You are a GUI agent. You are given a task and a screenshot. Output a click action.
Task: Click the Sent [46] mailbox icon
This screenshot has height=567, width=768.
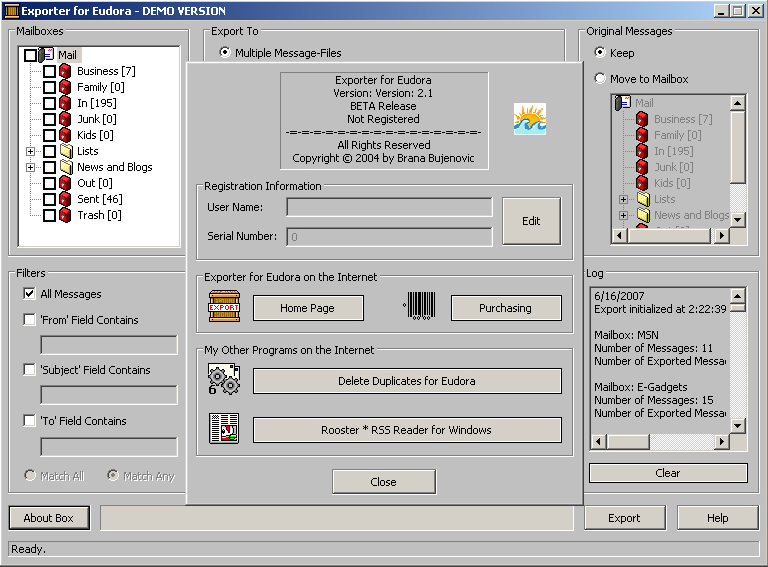pyautogui.click(x=65, y=199)
